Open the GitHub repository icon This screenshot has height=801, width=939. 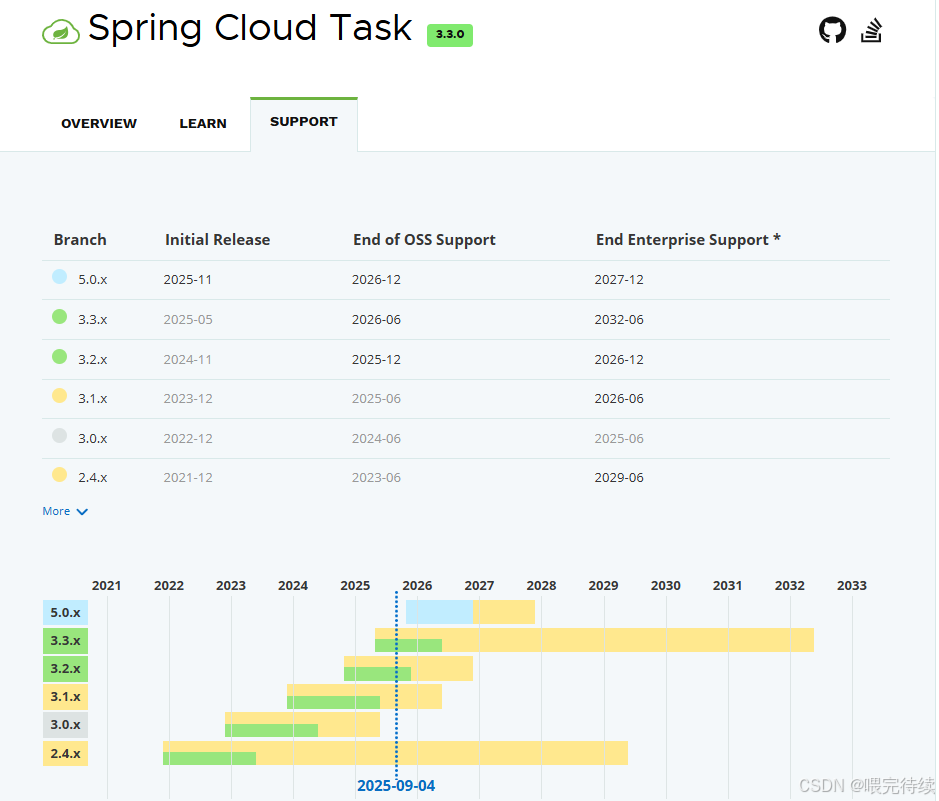pos(832,30)
